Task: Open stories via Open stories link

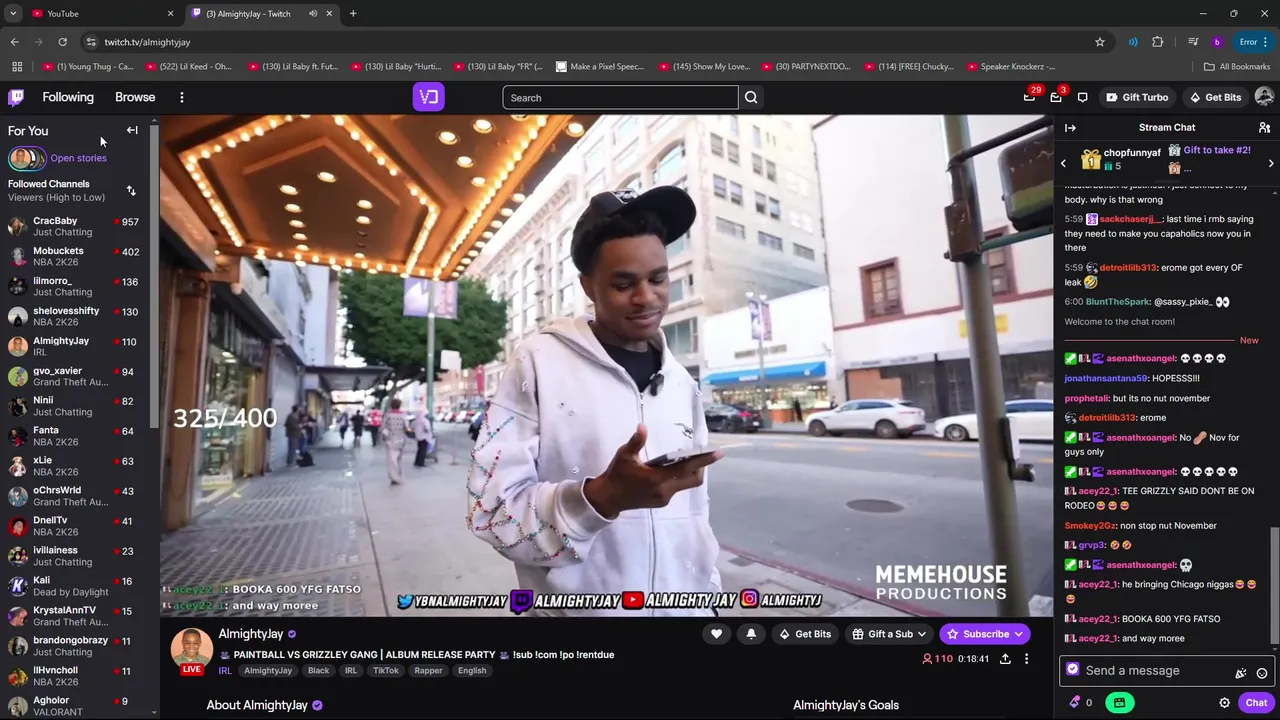Action: click(x=78, y=158)
